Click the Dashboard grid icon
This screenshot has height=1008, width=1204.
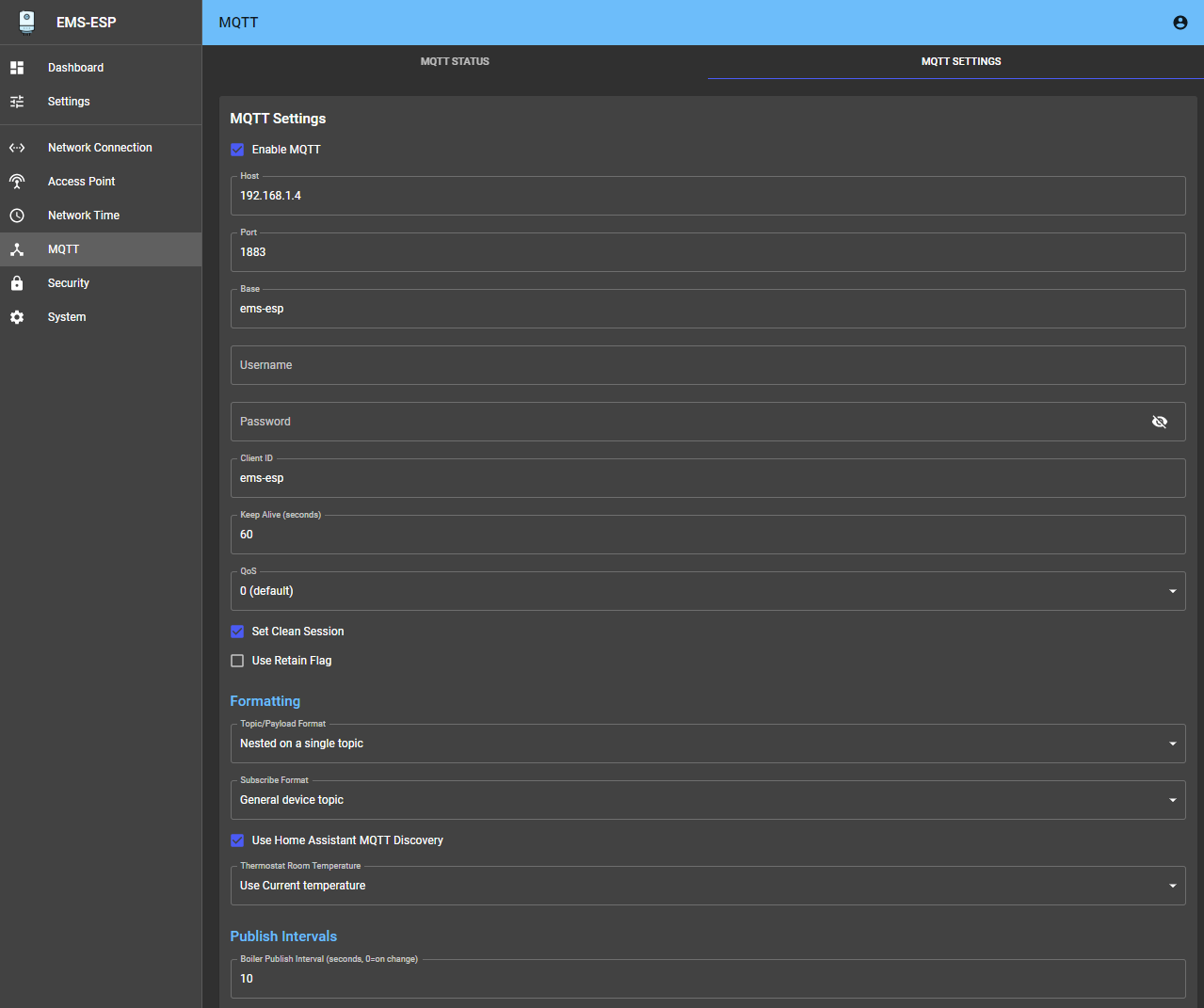[17, 68]
